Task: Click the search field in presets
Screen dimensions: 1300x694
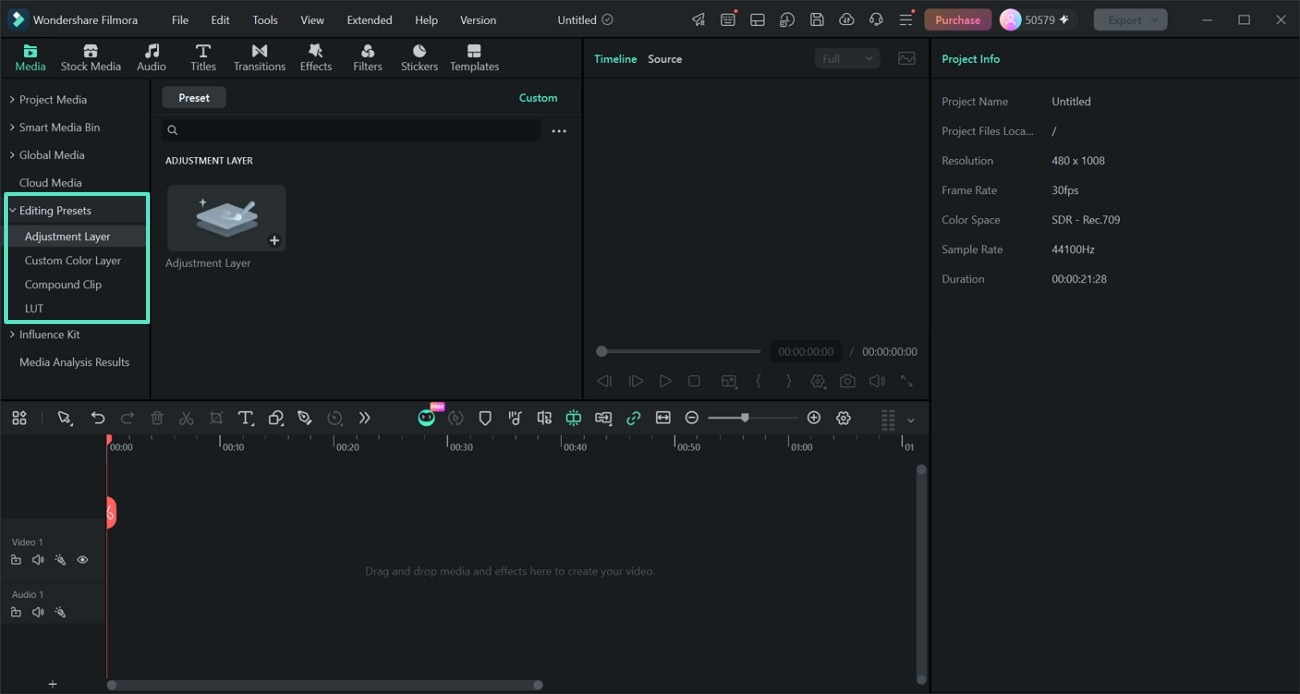Action: [351, 131]
